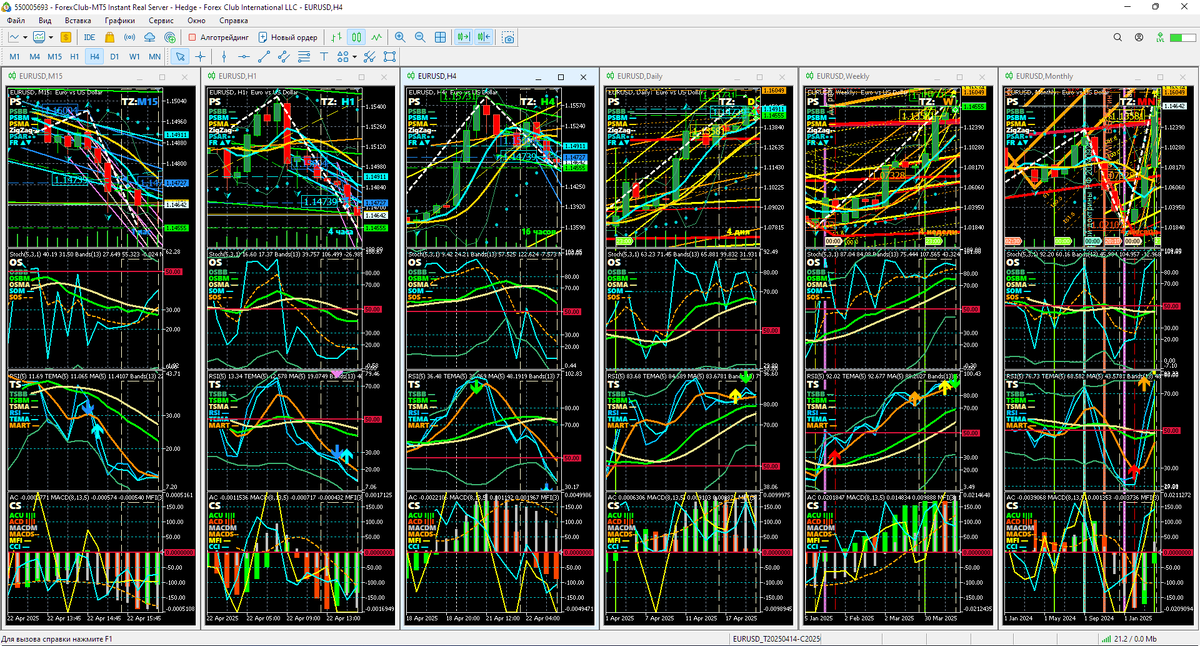1200x646 pixels.
Task: Open the Вставка menu
Action: [x=77, y=20]
